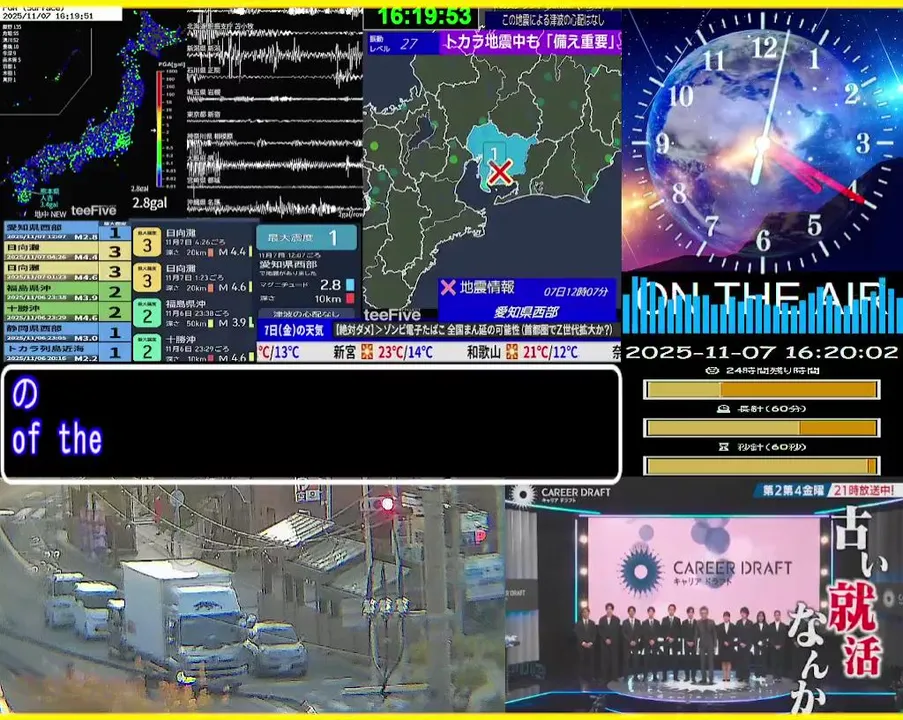Click the 7日(金)の天気 weather label

tap(294, 331)
